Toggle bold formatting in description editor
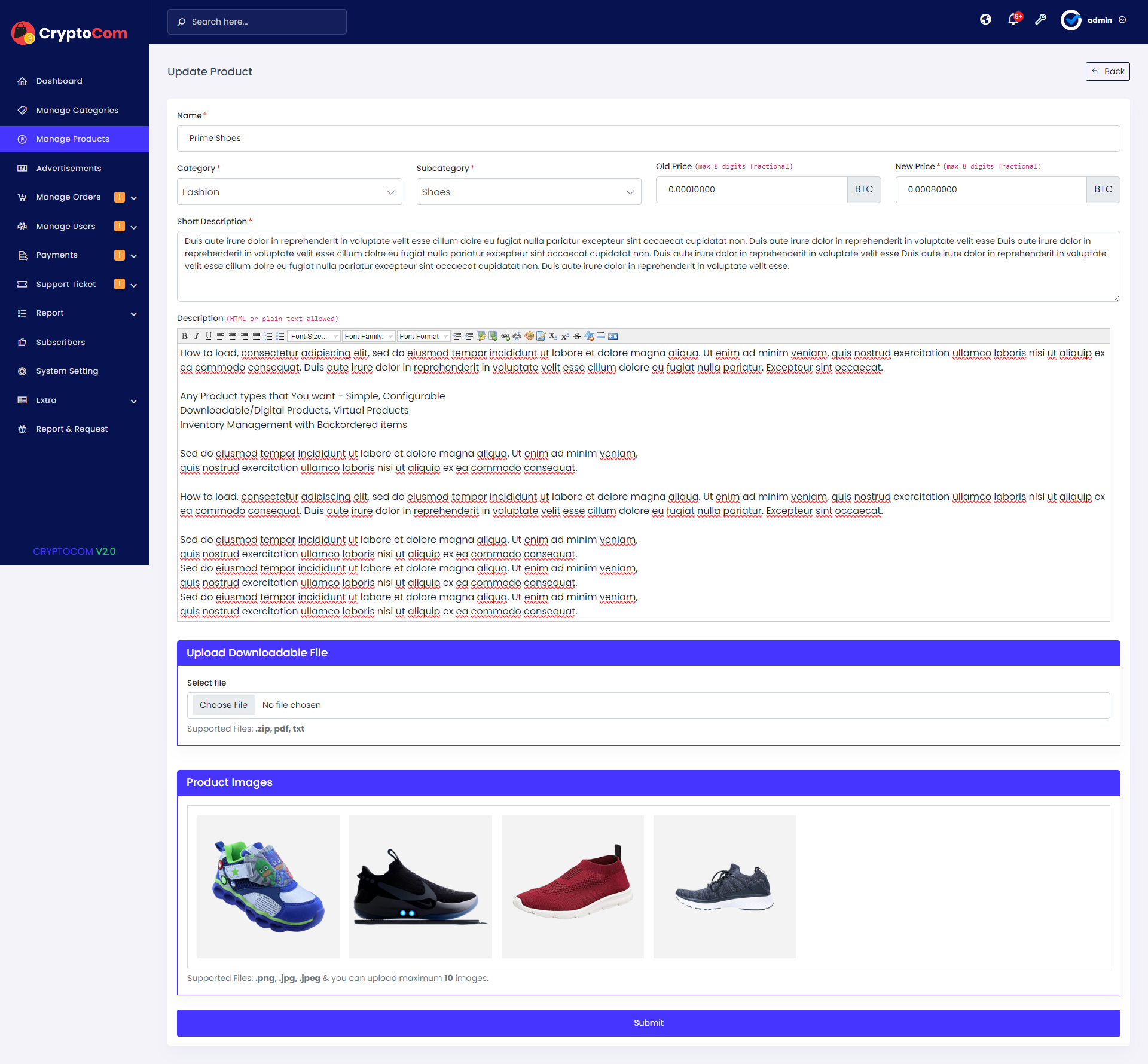 [x=185, y=336]
